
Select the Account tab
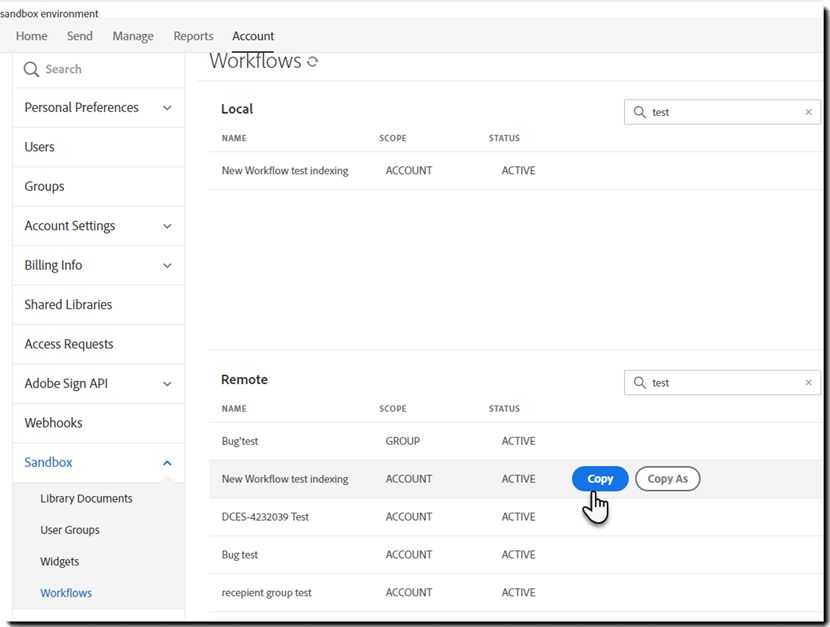point(253,36)
